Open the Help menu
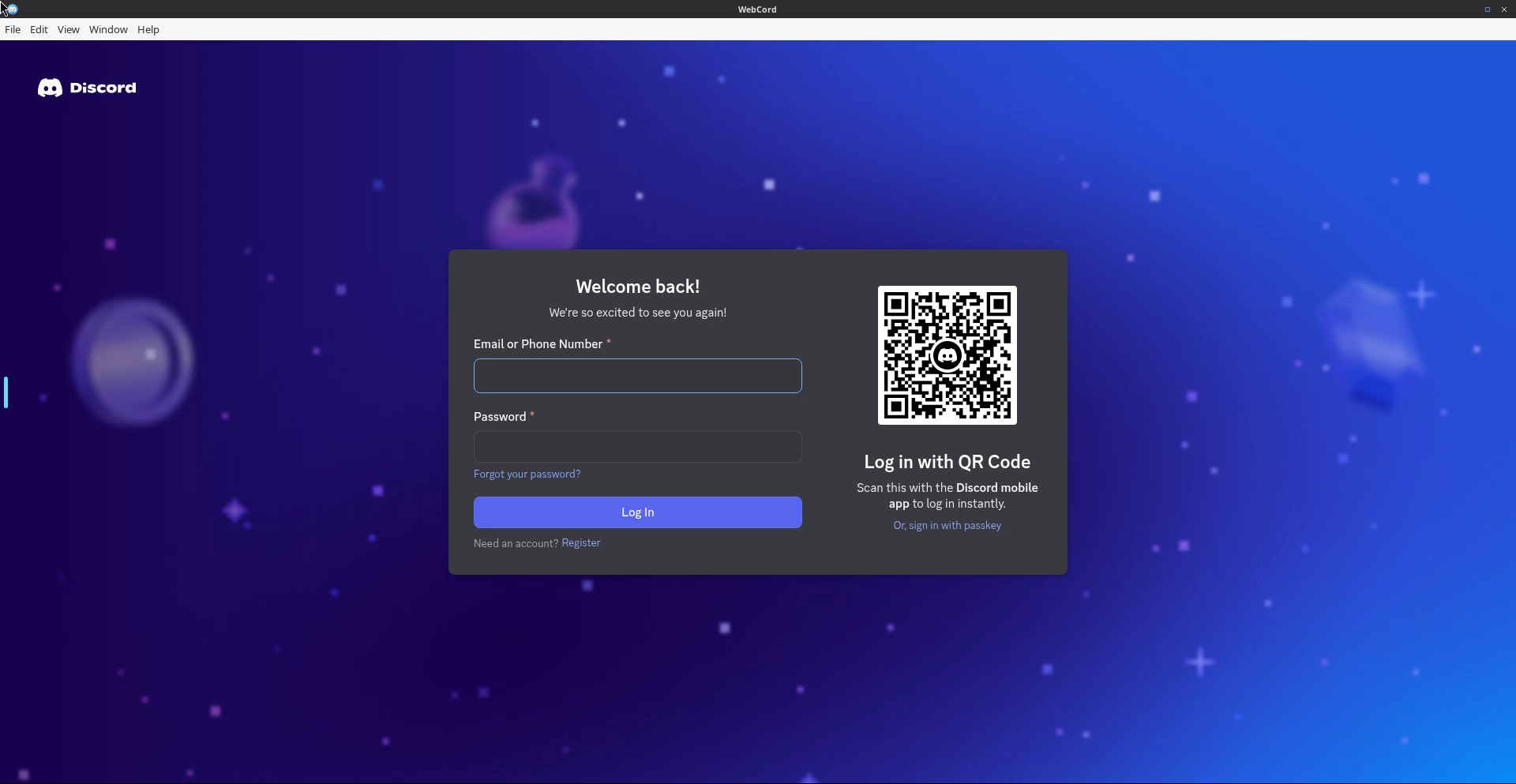Viewport: 1516px width, 784px height. tap(148, 29)
